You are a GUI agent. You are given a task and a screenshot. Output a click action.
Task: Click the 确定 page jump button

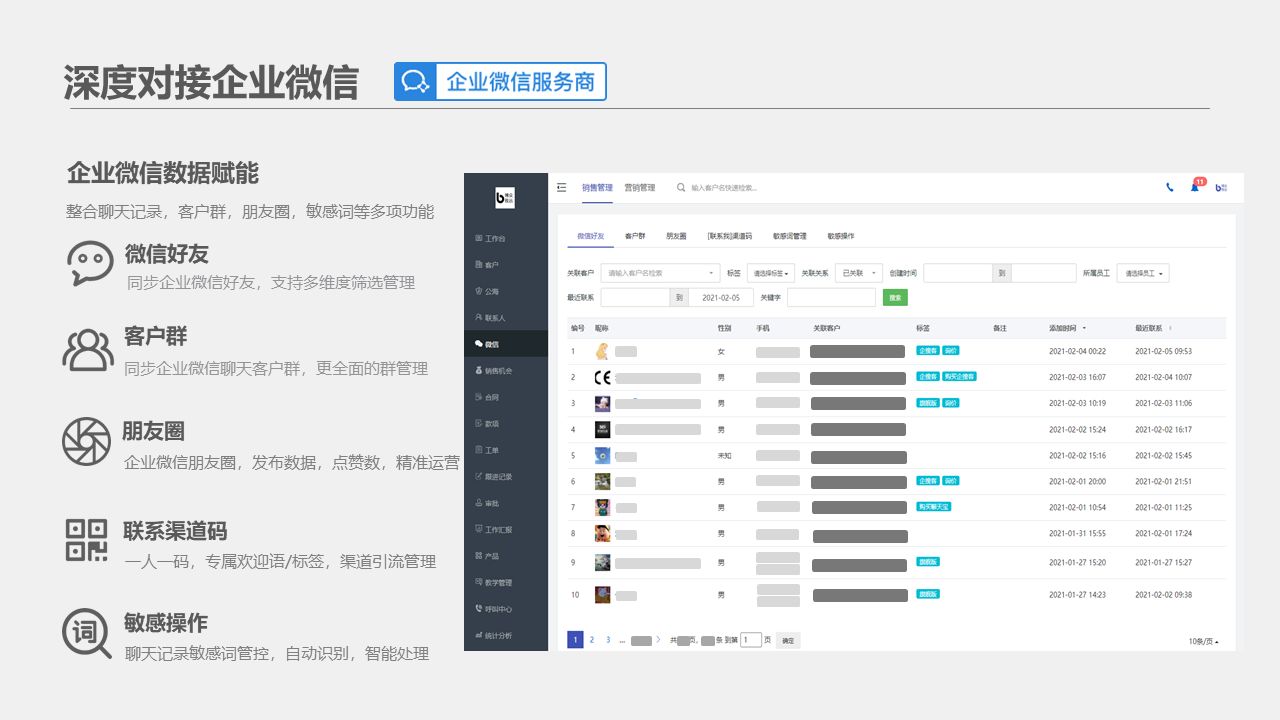tap(788, 640)
